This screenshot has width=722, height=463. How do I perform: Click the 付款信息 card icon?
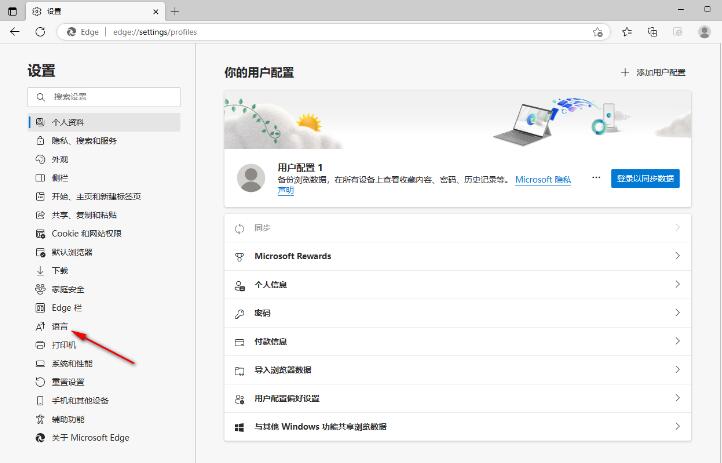239,342
